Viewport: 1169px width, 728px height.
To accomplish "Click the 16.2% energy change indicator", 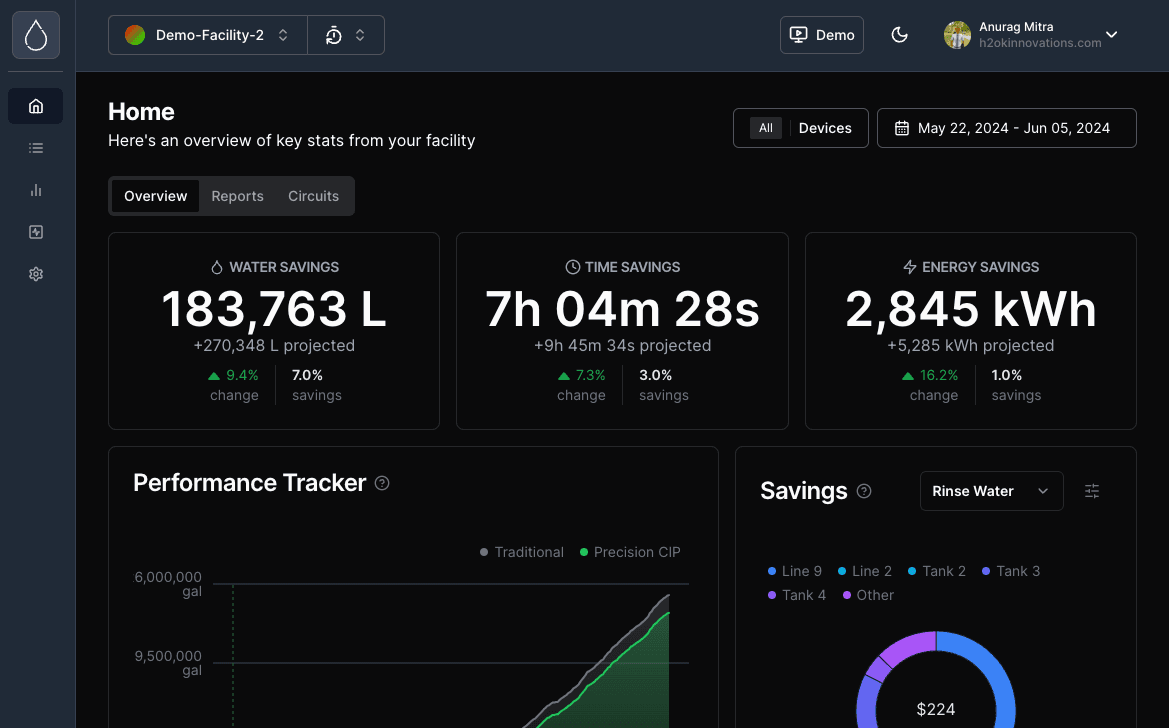I will (930, 375).
